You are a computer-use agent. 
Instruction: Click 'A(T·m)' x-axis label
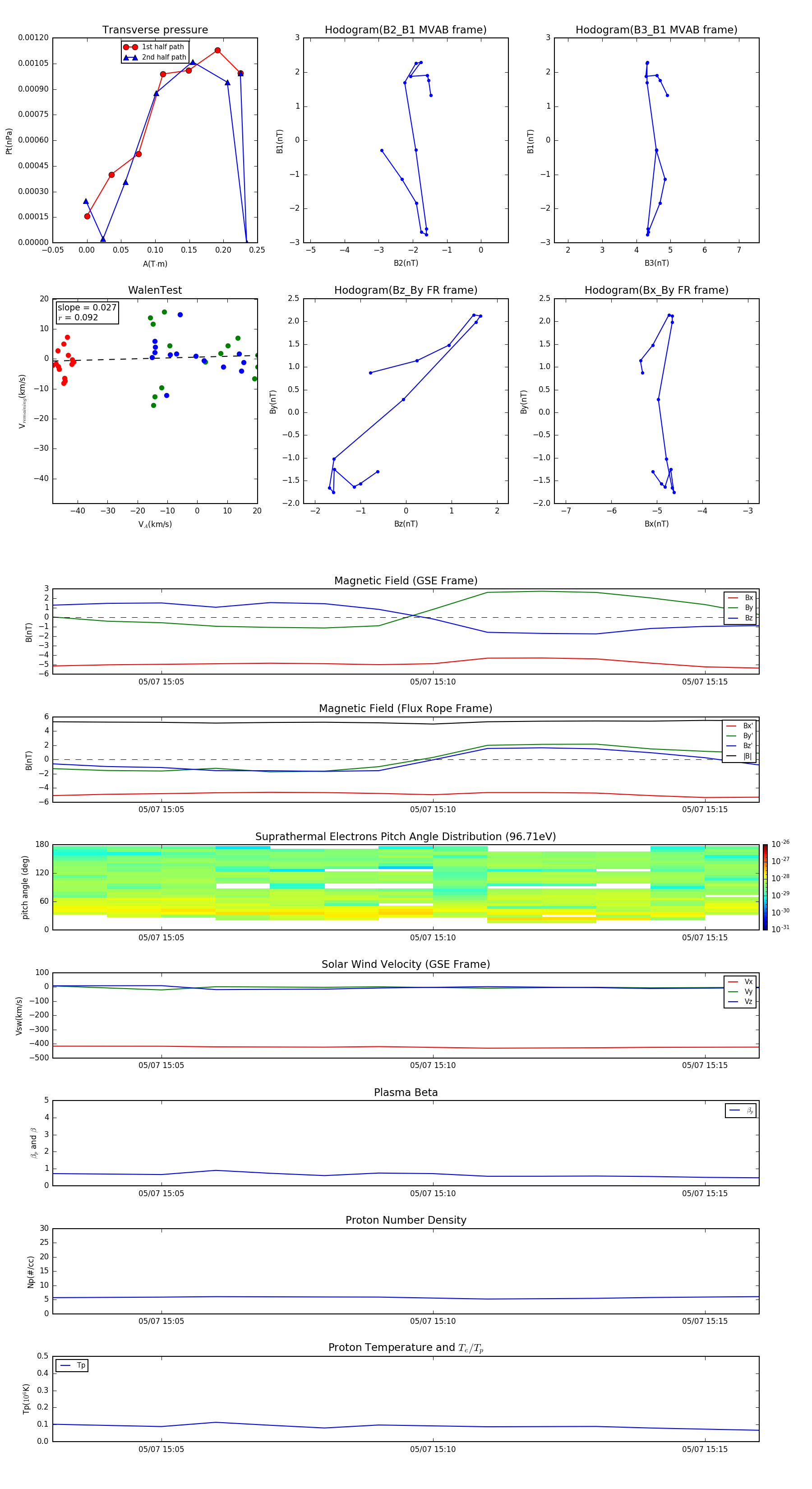click(x=155, y=264)
